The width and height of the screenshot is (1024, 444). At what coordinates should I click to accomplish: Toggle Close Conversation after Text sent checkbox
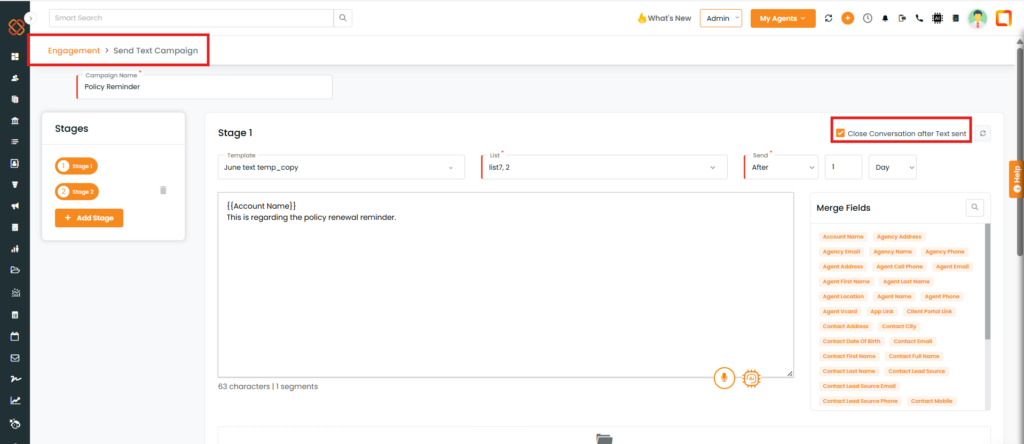coord(841,133)
